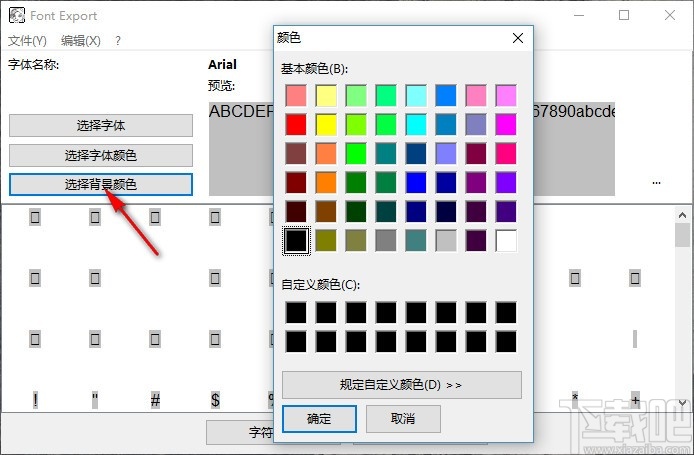Viewport: 694px width, 455px height.
Task: Choose the orange swatch in the fourth row
Action: (326, 182)
